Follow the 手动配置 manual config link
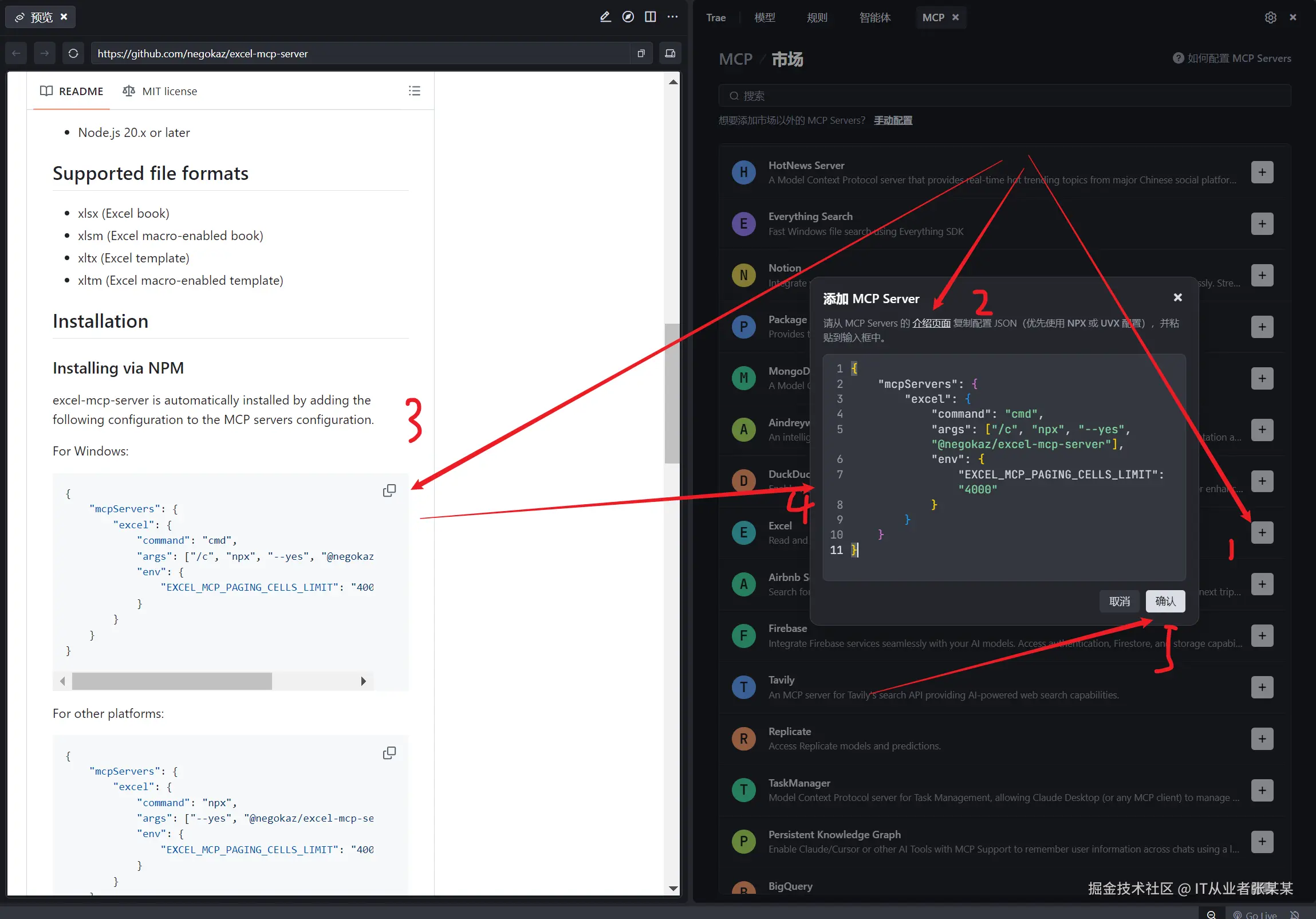The width and height of the screenshot is (1316, 919). point(892,120)
